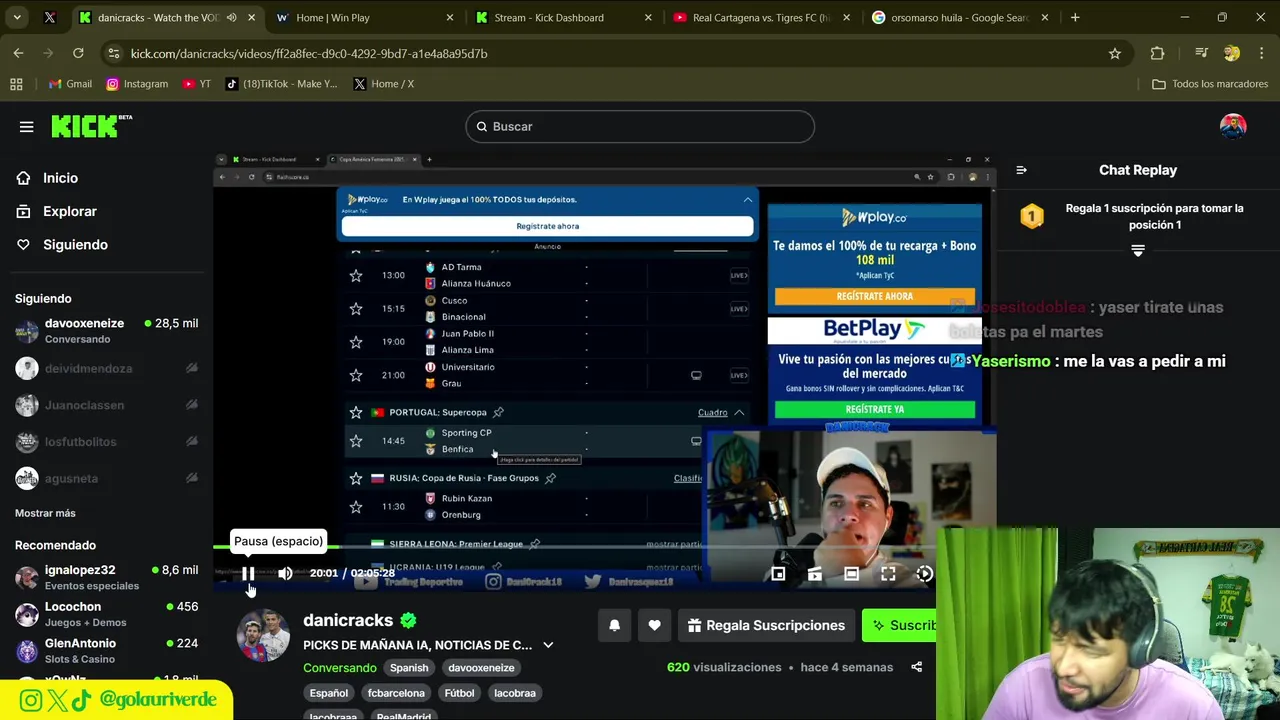Switch to the X pinned tab

(x=50, y=17)
